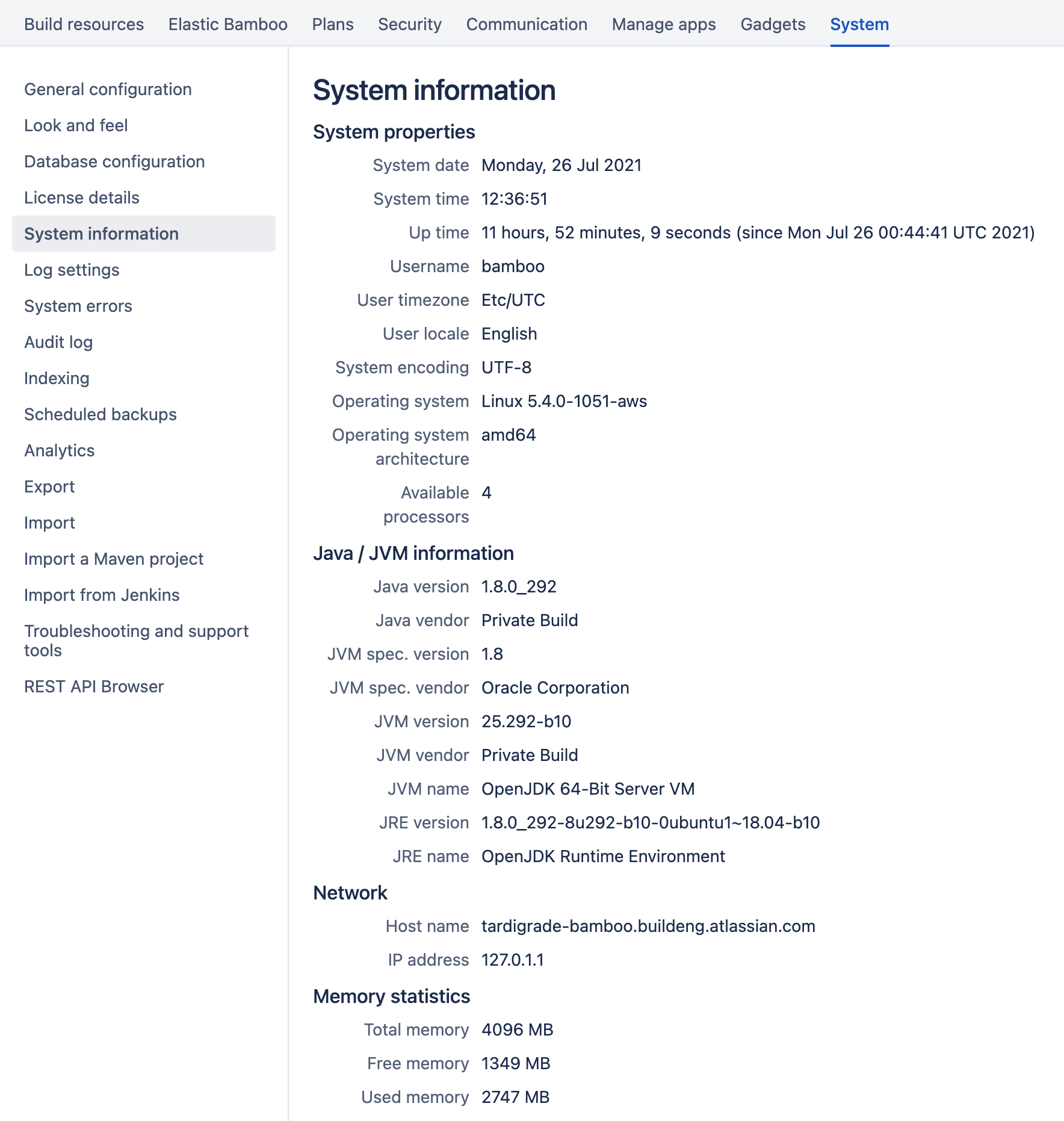The height and width of the screenshot is (1121, 1064).
Task: Click JVM spec. vendor Oracle Corporation
Action: point(555,688)
